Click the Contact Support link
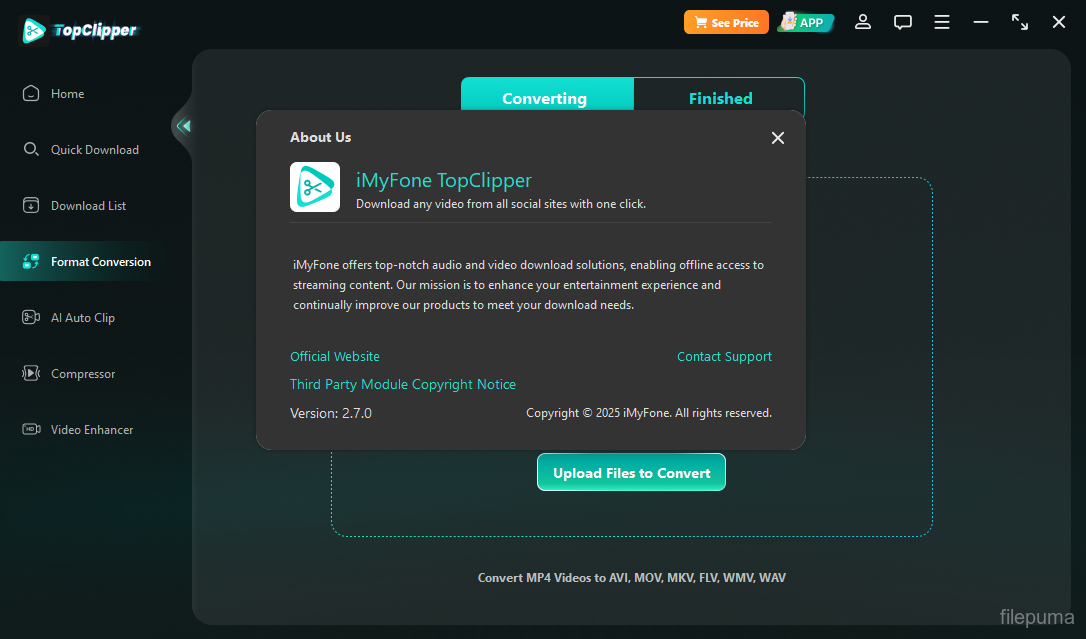 pos(724,357)
